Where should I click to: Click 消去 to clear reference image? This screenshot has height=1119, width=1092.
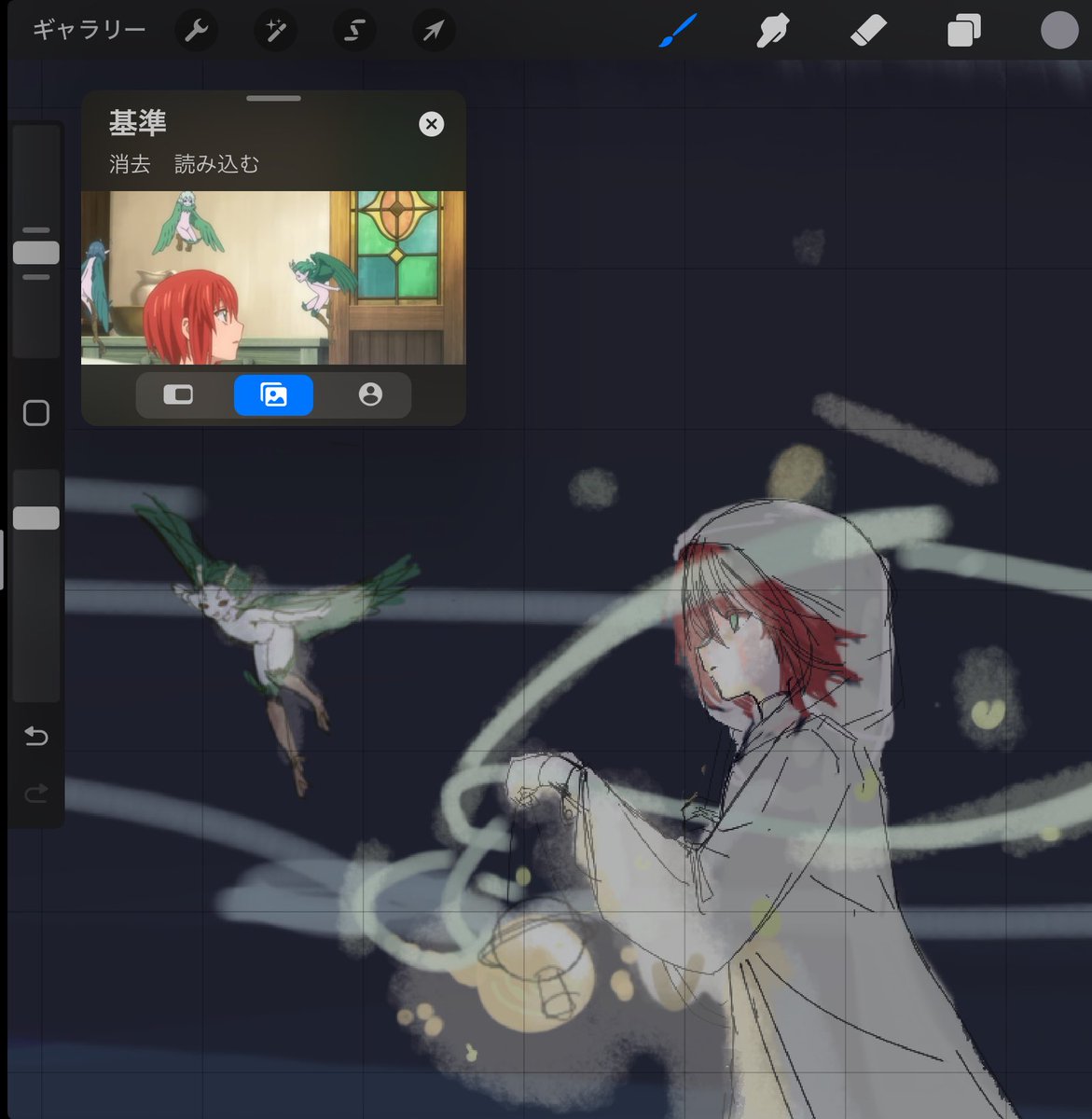[x=130, y=164]
